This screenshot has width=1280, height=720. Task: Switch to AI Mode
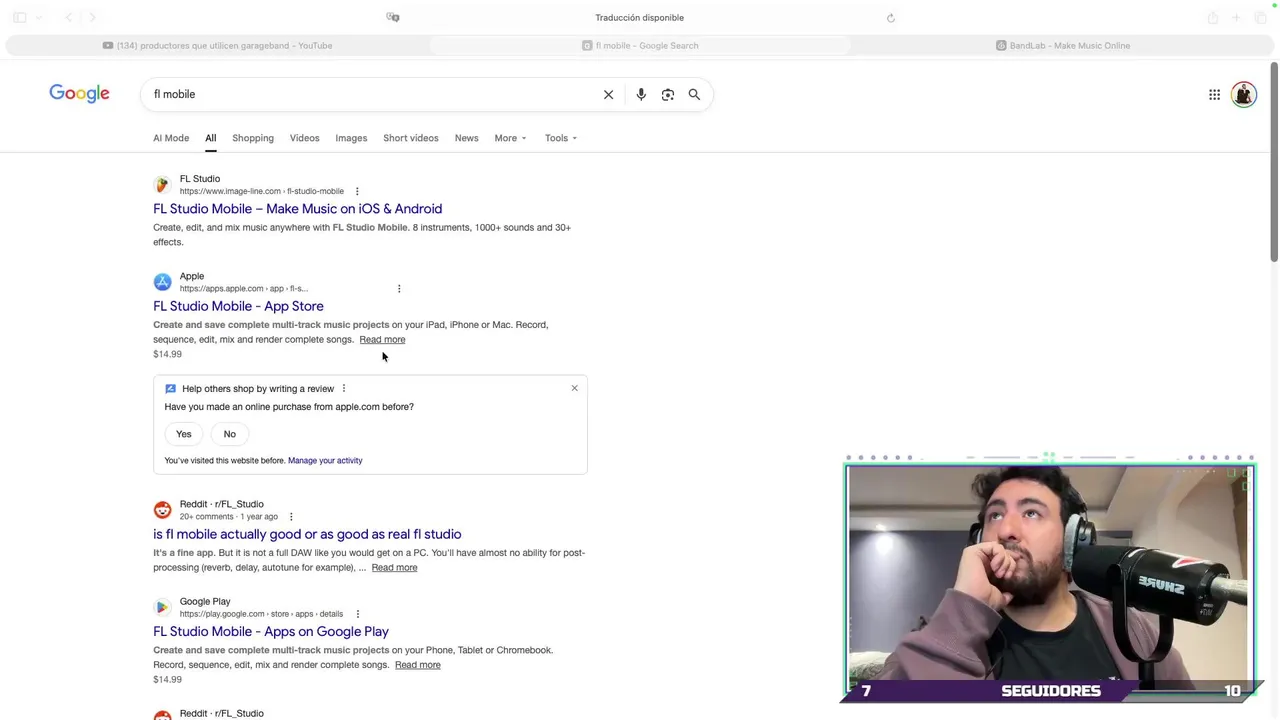pos(171,138)
